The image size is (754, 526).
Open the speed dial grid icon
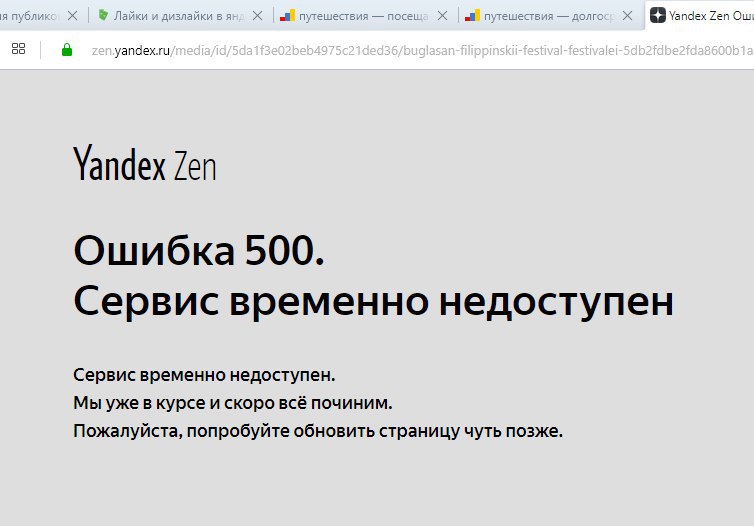tap(18, 49)
